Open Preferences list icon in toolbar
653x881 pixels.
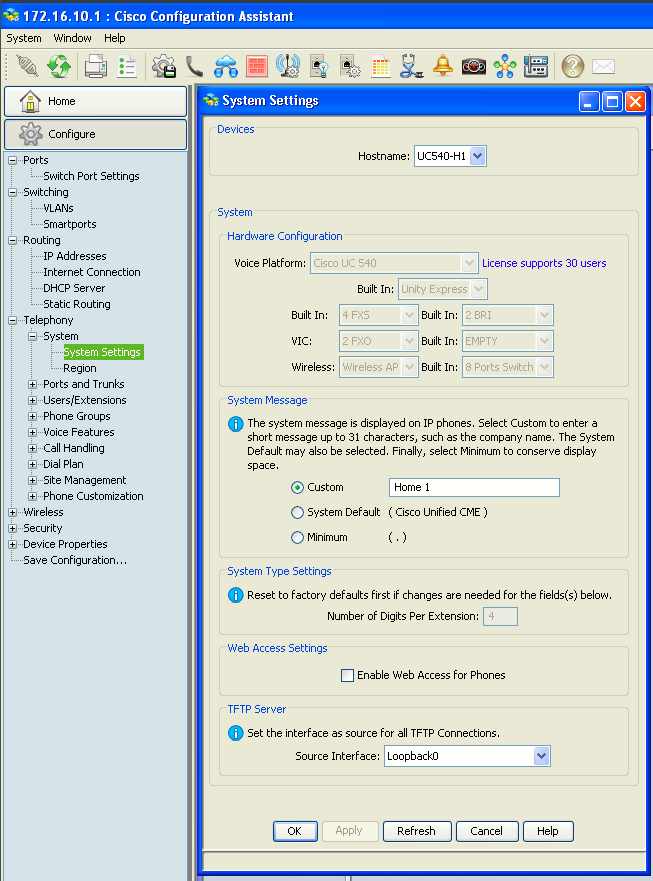pyautogui.click(x=127, y=66)
